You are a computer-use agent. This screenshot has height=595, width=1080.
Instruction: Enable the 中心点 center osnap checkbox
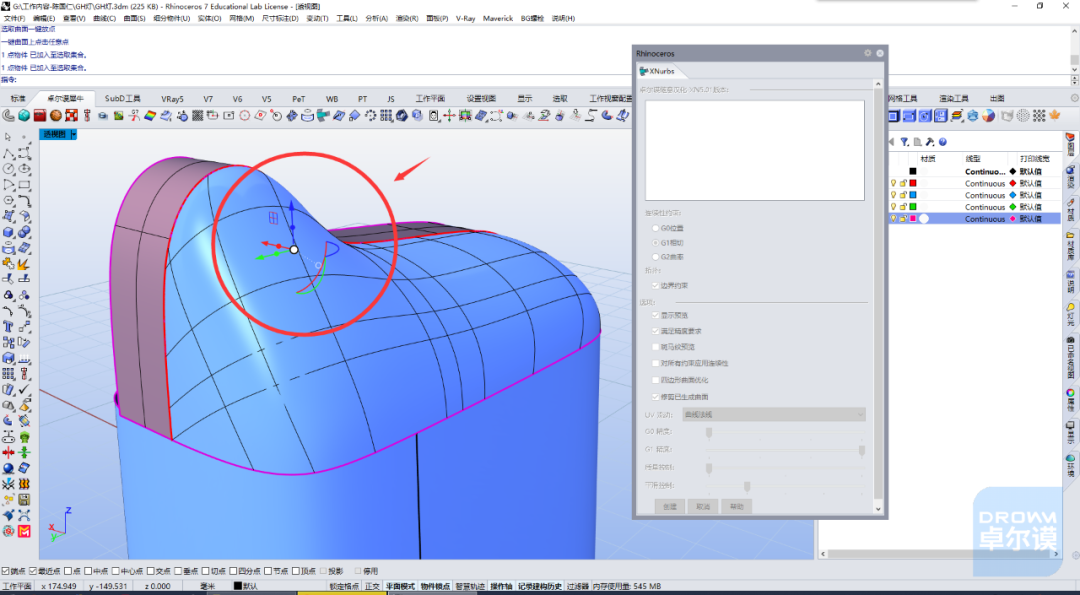coord(116,571)
